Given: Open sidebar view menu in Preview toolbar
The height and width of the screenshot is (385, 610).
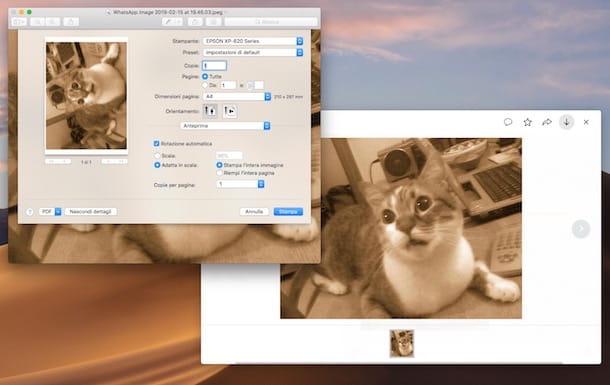Looking at the screenshot, I should pos(19,22).
